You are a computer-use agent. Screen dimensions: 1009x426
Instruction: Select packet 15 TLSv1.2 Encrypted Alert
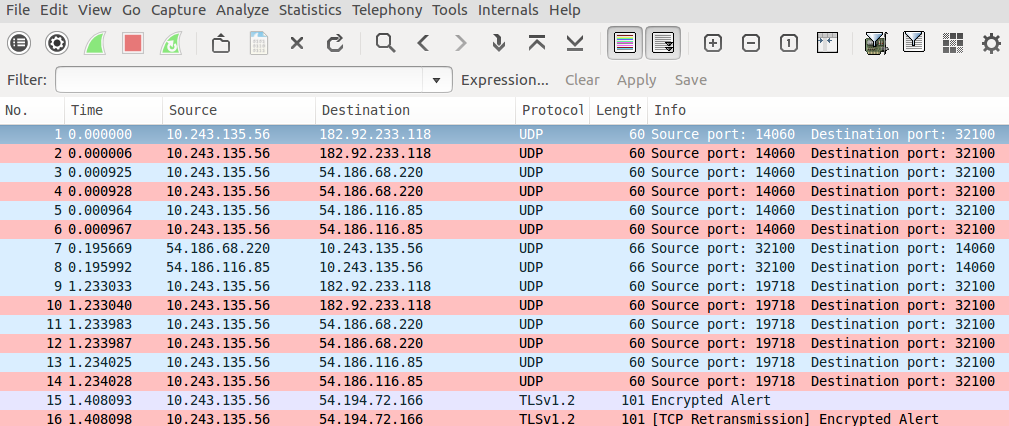click(504, 400)
